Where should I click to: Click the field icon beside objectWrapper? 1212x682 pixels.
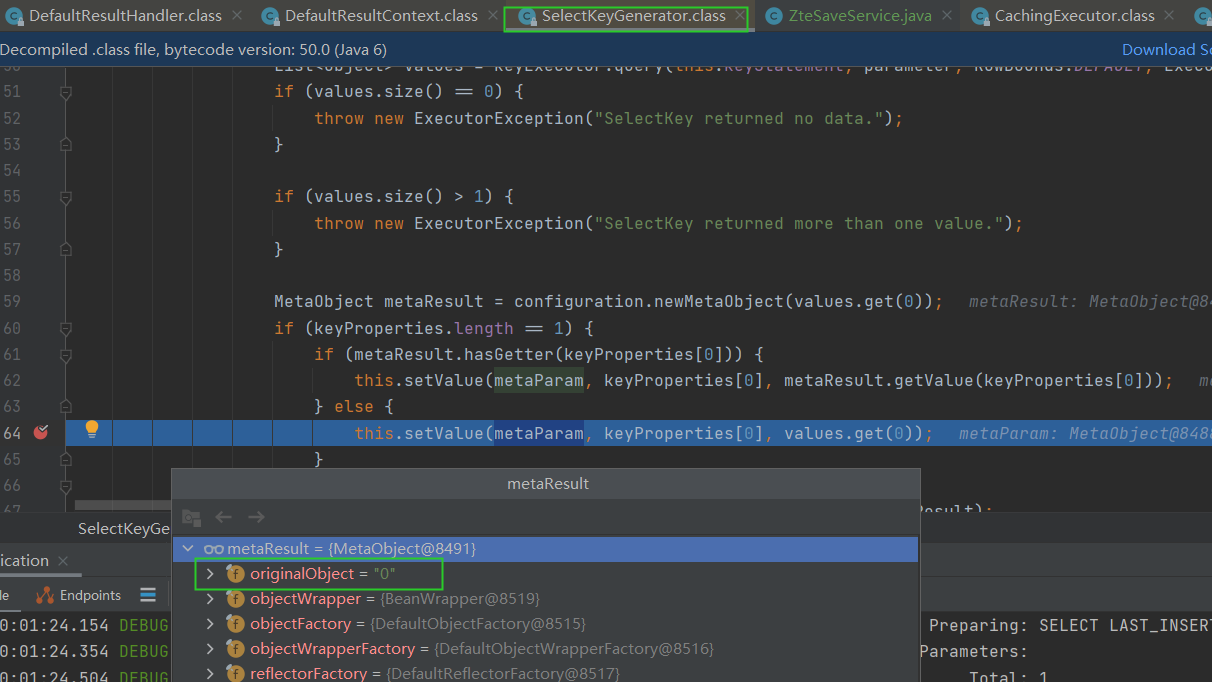[x=235, y=599]
